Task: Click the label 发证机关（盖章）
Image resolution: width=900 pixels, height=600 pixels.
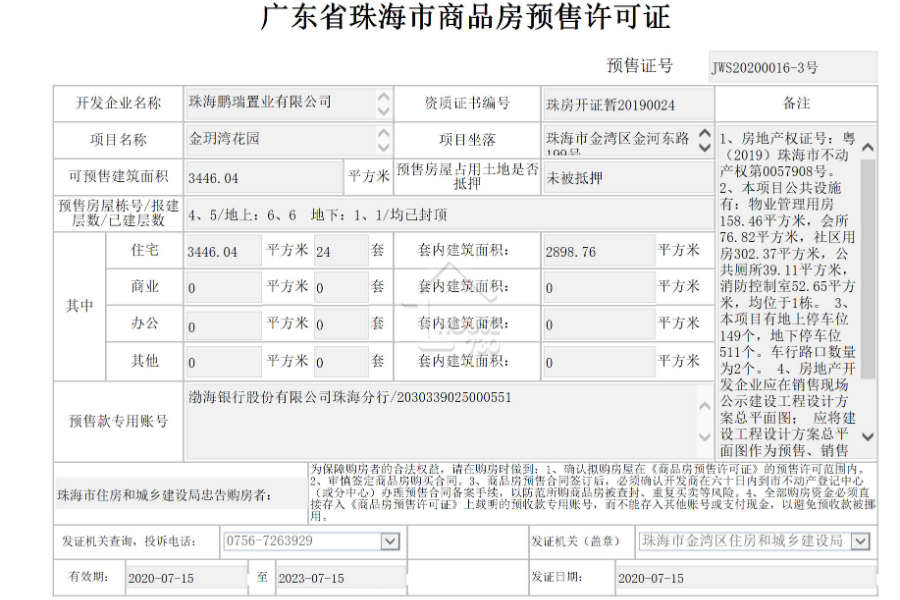Action: 575,541
